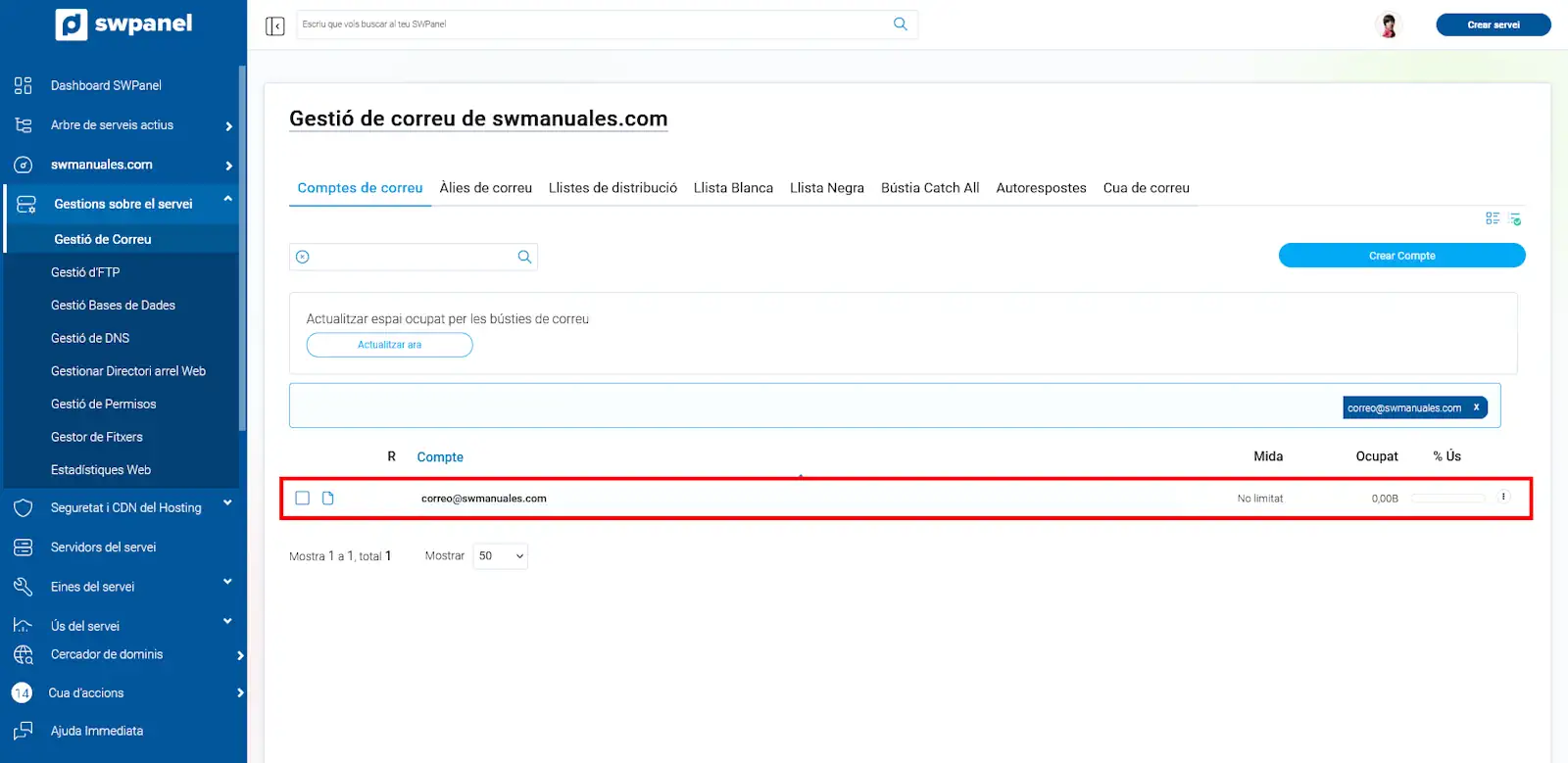Switch to the Bústia Catch All tab
The image size is (1568, 763).
[x=930, y=188]
